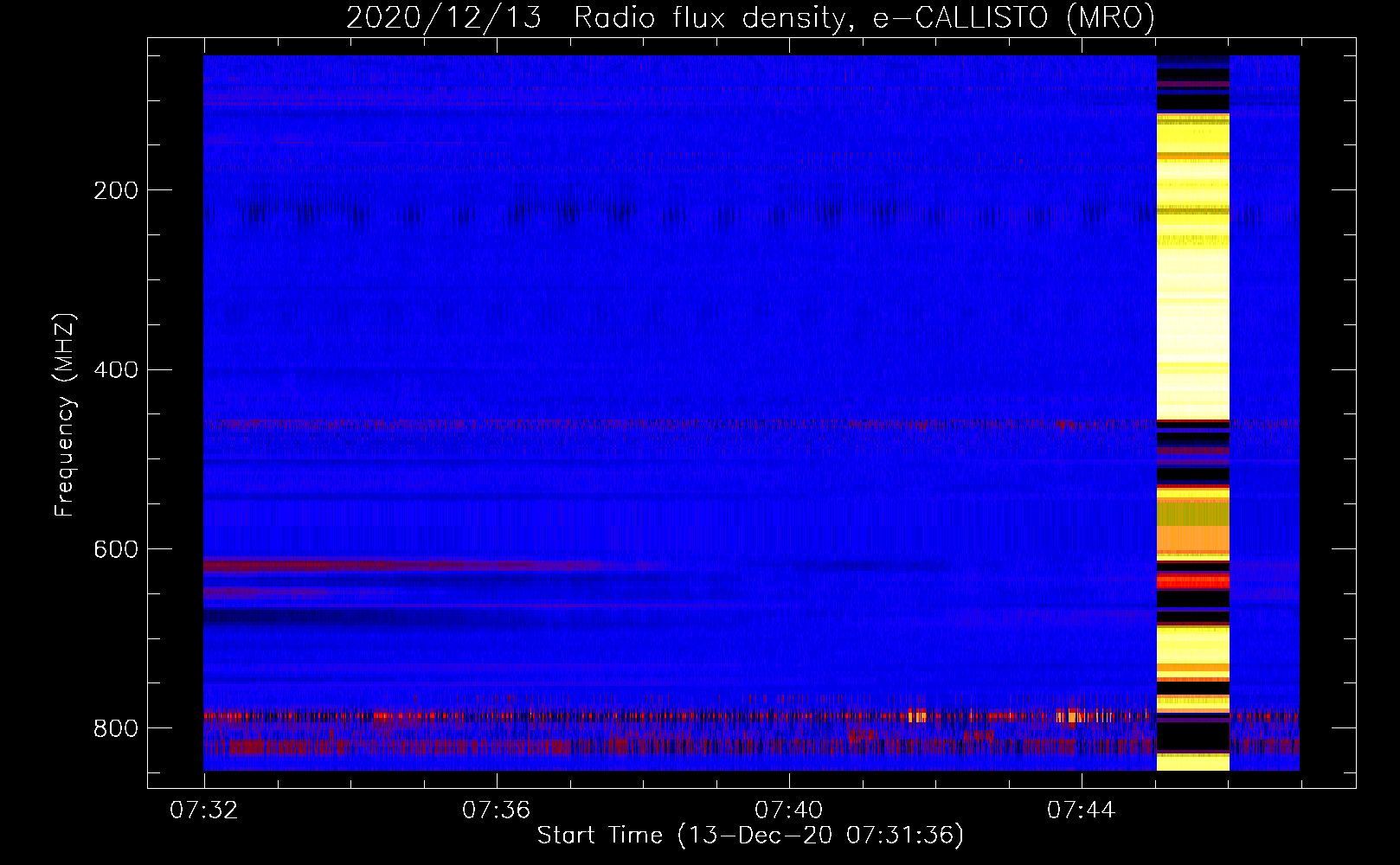Click the 400 frequency tick label
The height and width of the screenshot is (865, 1400).
click(x=116, y=370)
